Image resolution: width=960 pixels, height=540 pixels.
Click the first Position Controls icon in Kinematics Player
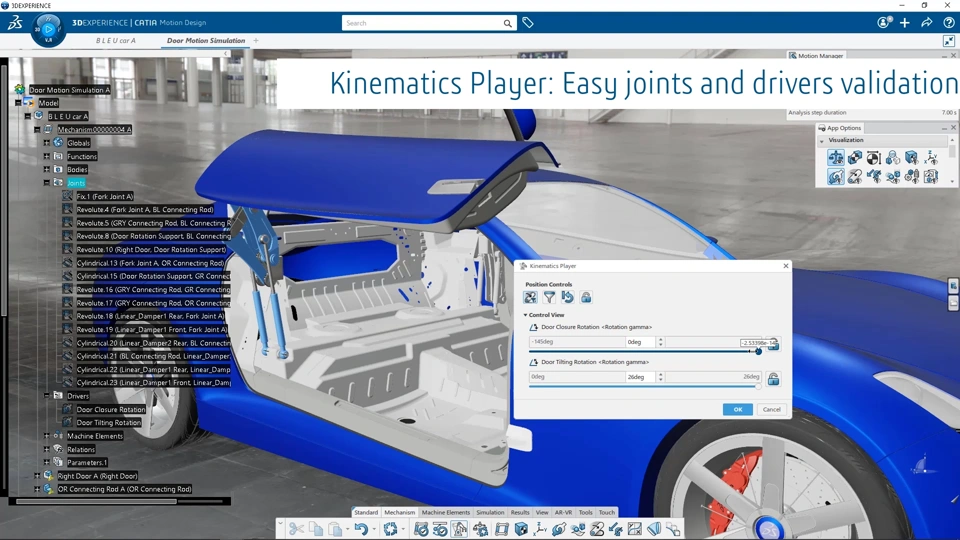pos(530,298)
